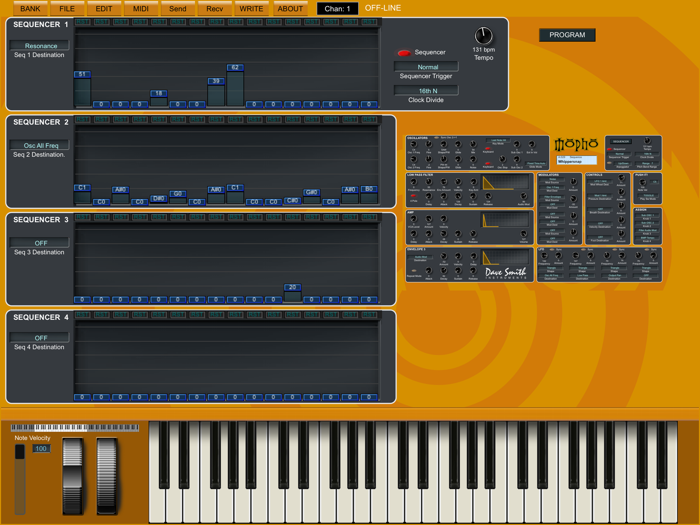Click the SEQUENCER 1 panel title
The height and width of the screenshot is (525, 700).
tap(41, 25)
